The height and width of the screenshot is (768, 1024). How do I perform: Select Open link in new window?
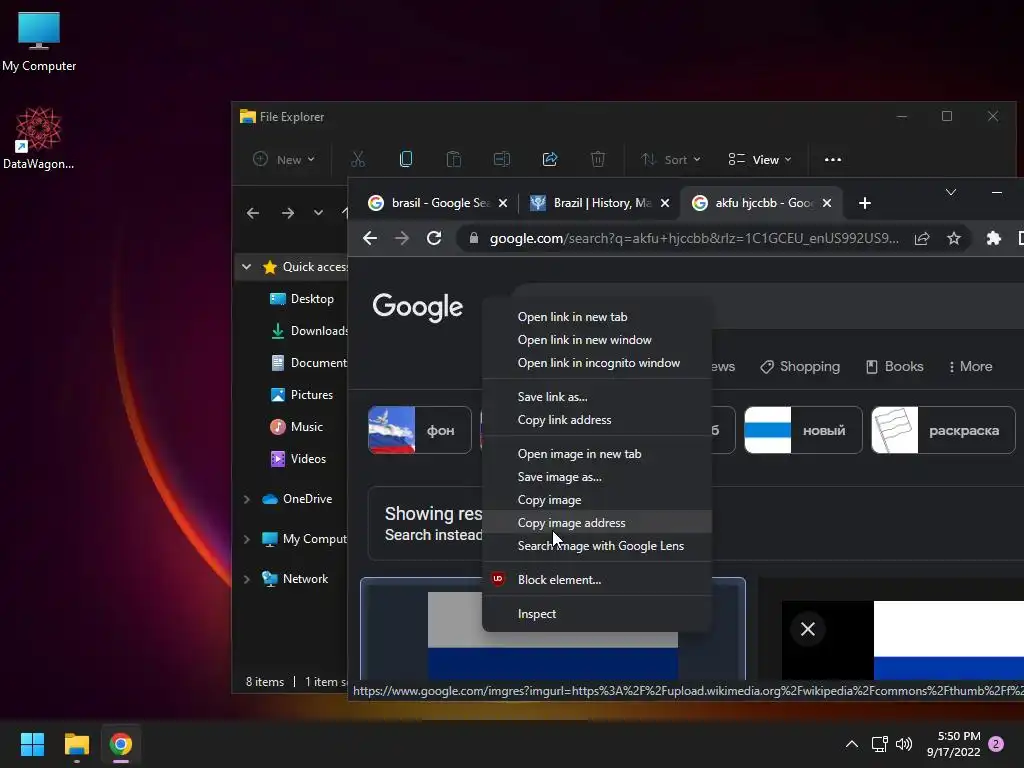[x=597, y=340]
